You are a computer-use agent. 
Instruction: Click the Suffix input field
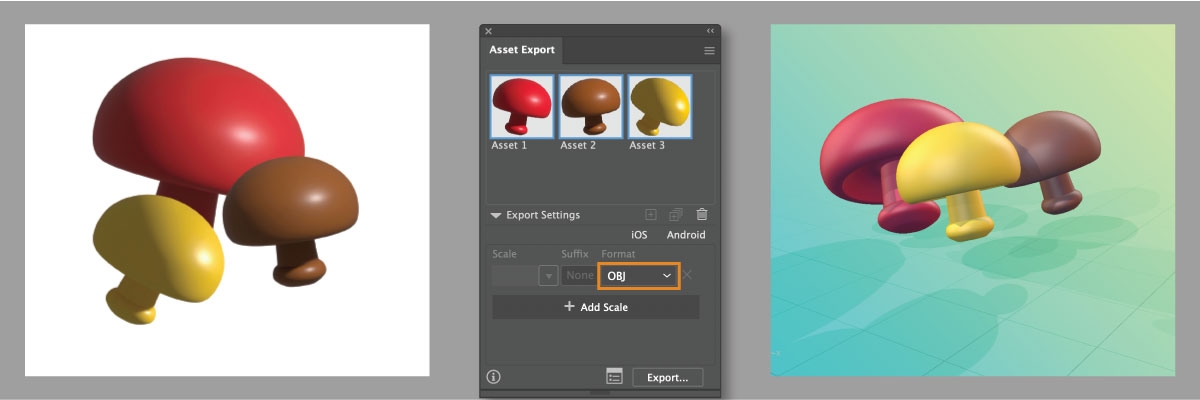(578, 275)
